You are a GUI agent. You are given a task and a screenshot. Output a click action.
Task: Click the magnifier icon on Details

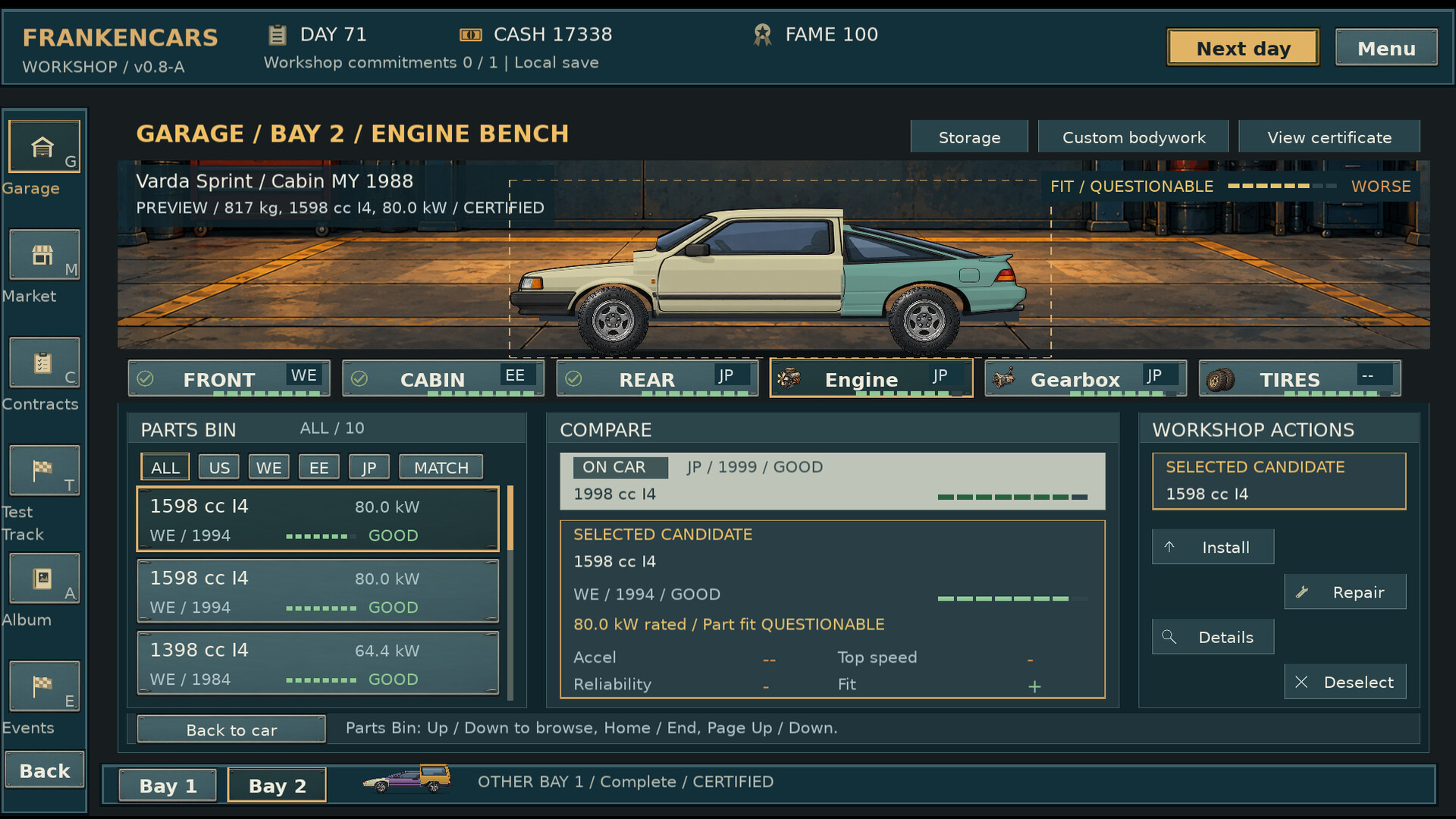click(1169, 637)
